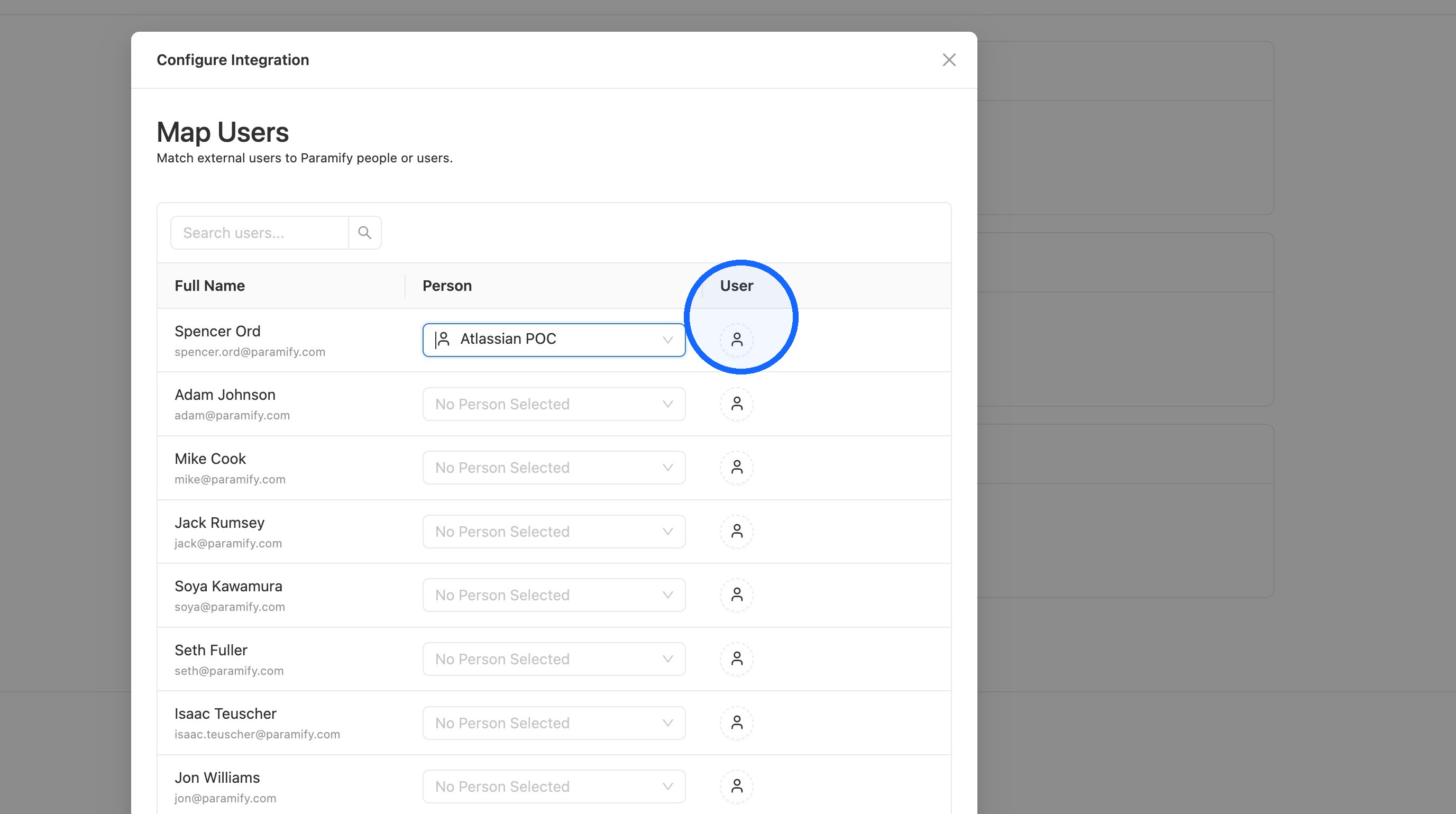Click the name Jack Rumsey
Screen dimensions: 1456x814
(x=219, y=523)
